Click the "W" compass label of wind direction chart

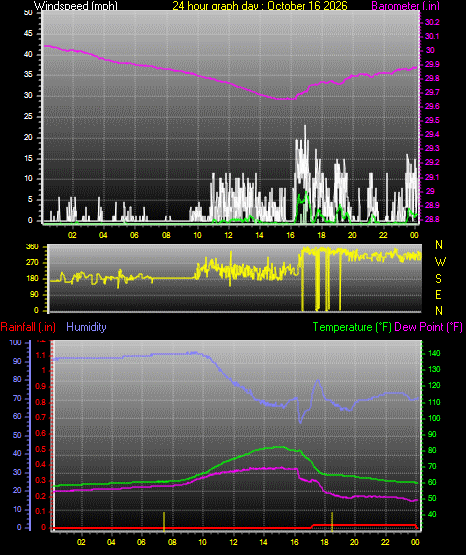pyautogui.click(x=440, y=262)
